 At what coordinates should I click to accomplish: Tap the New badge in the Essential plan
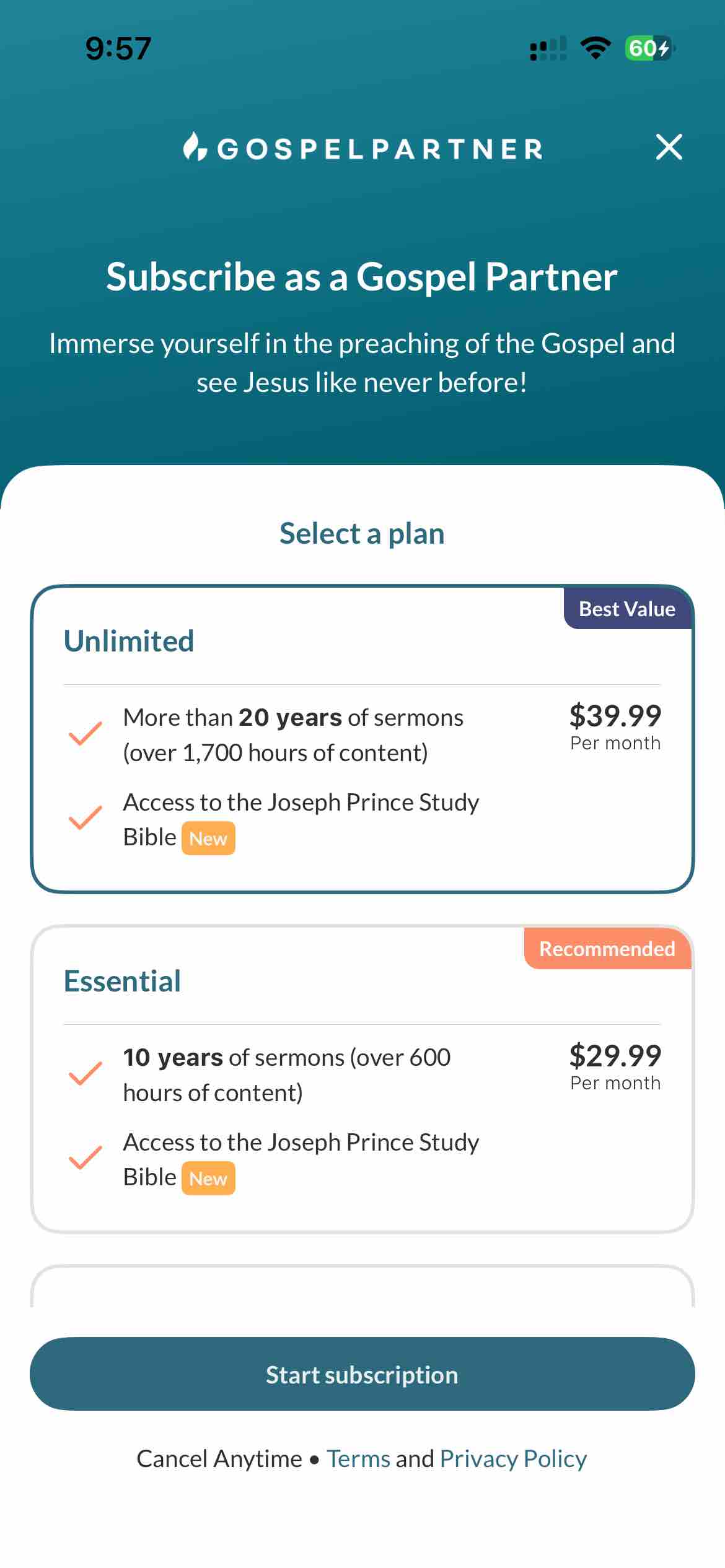pos(208,1178)
